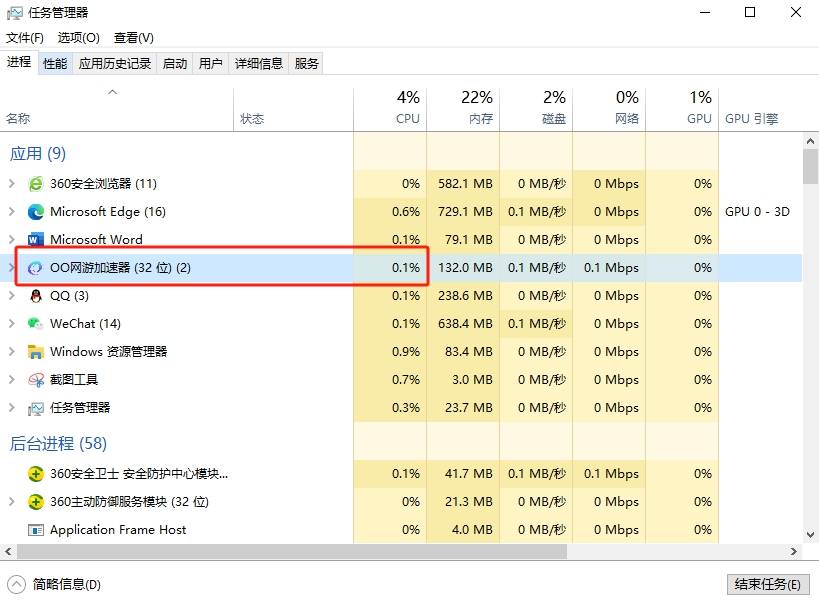This screenshot has height=600, width=819.
Task: Sort by the 状态 column header
Action: click(x=293, y=110)
